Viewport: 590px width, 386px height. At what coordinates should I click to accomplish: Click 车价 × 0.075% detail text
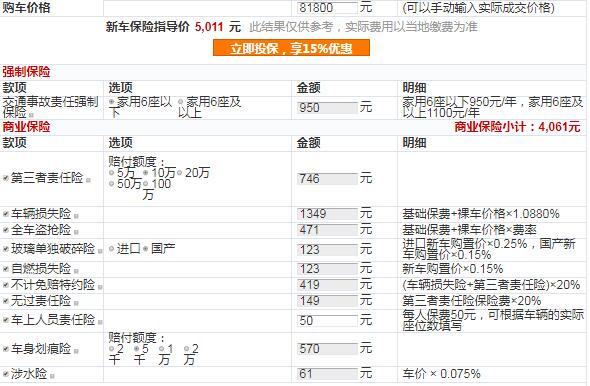pyautogui.click(x=441, y=374)
